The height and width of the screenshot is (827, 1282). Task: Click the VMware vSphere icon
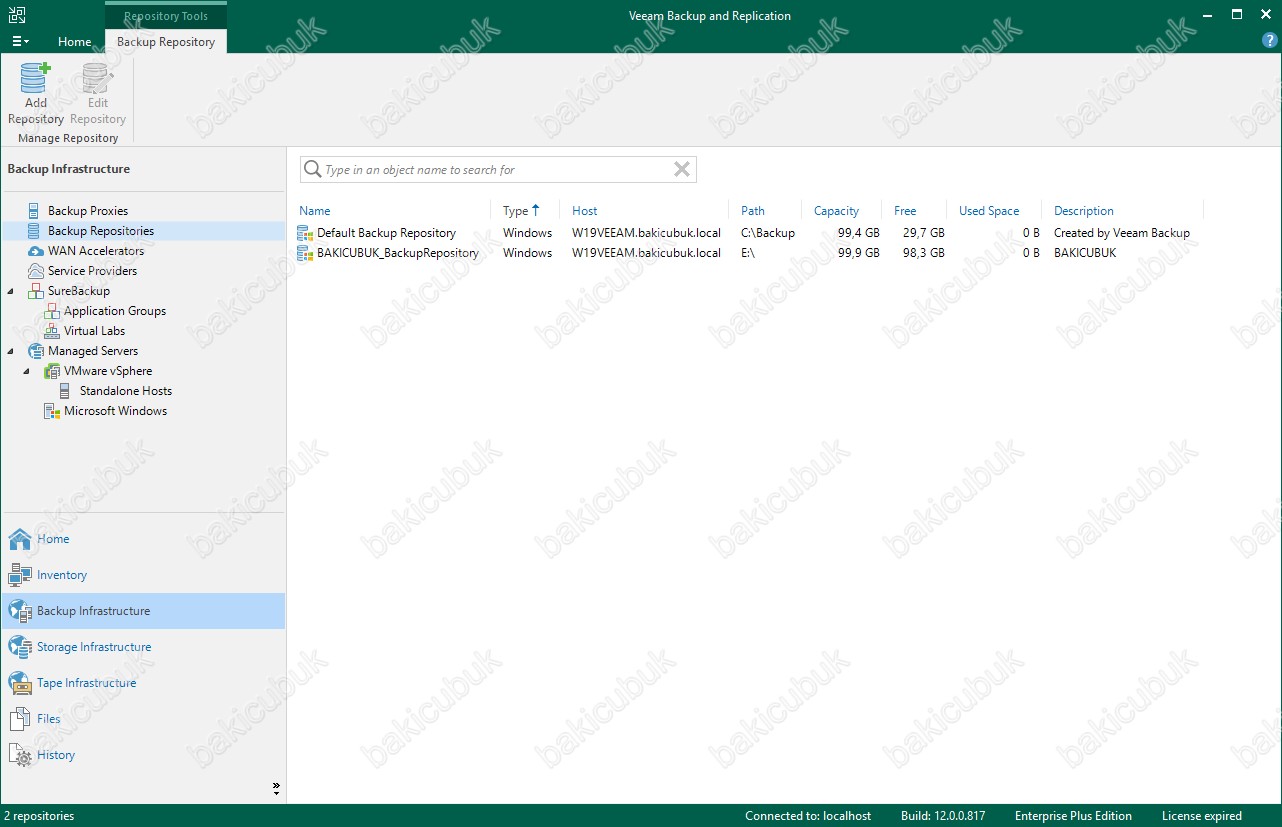pyautogui.click(x=51, y=371)
